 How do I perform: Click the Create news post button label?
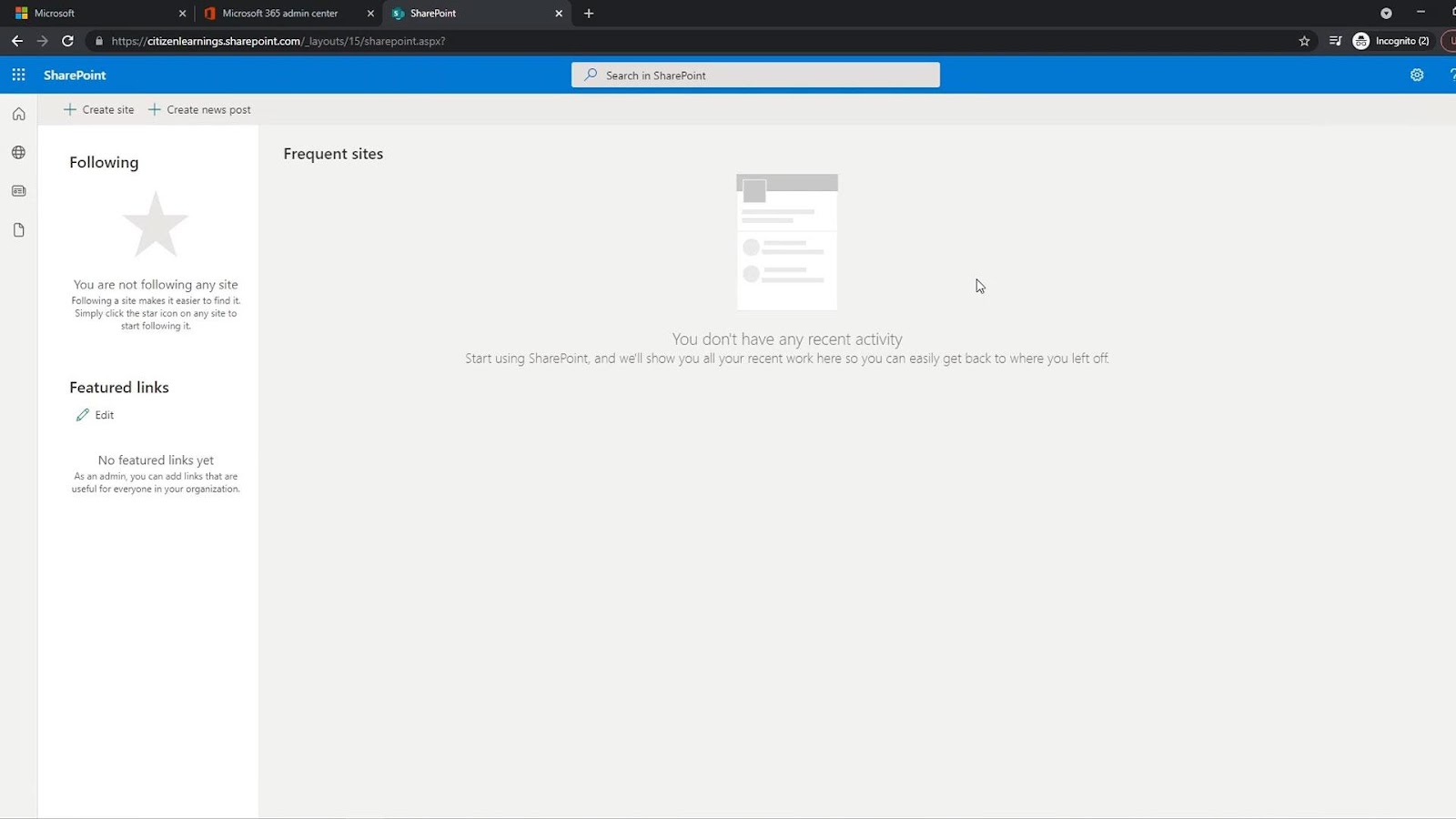coord(208,109)
